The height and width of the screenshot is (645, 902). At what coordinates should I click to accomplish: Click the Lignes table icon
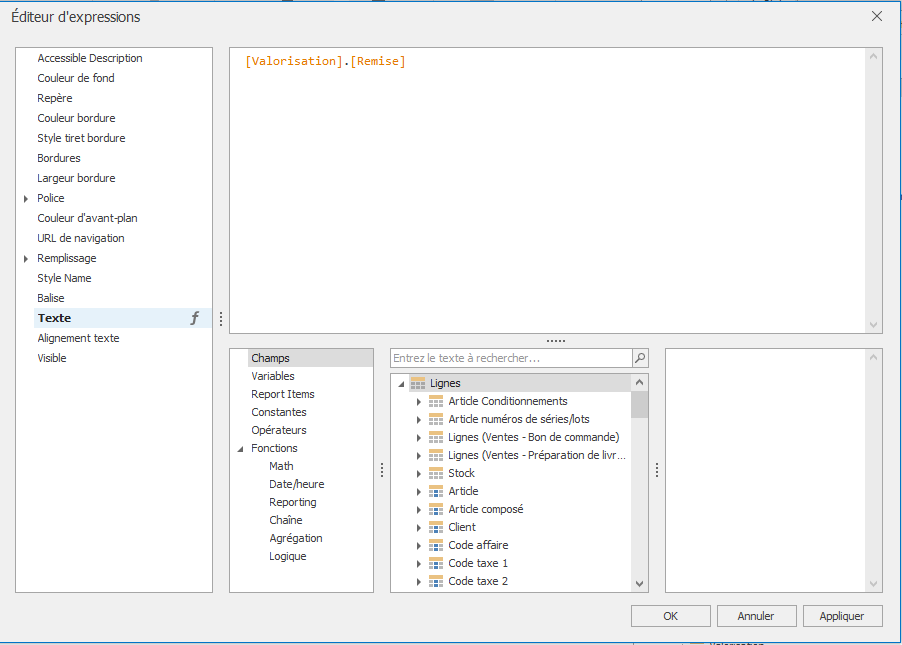pyautogui.click(x=418, y=383)
